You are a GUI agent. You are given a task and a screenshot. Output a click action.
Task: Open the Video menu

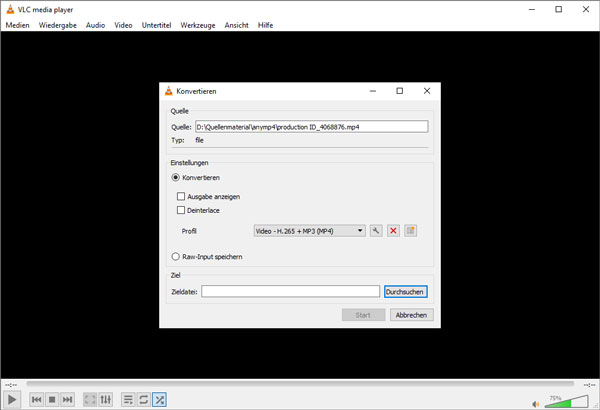tap(123, 25)
